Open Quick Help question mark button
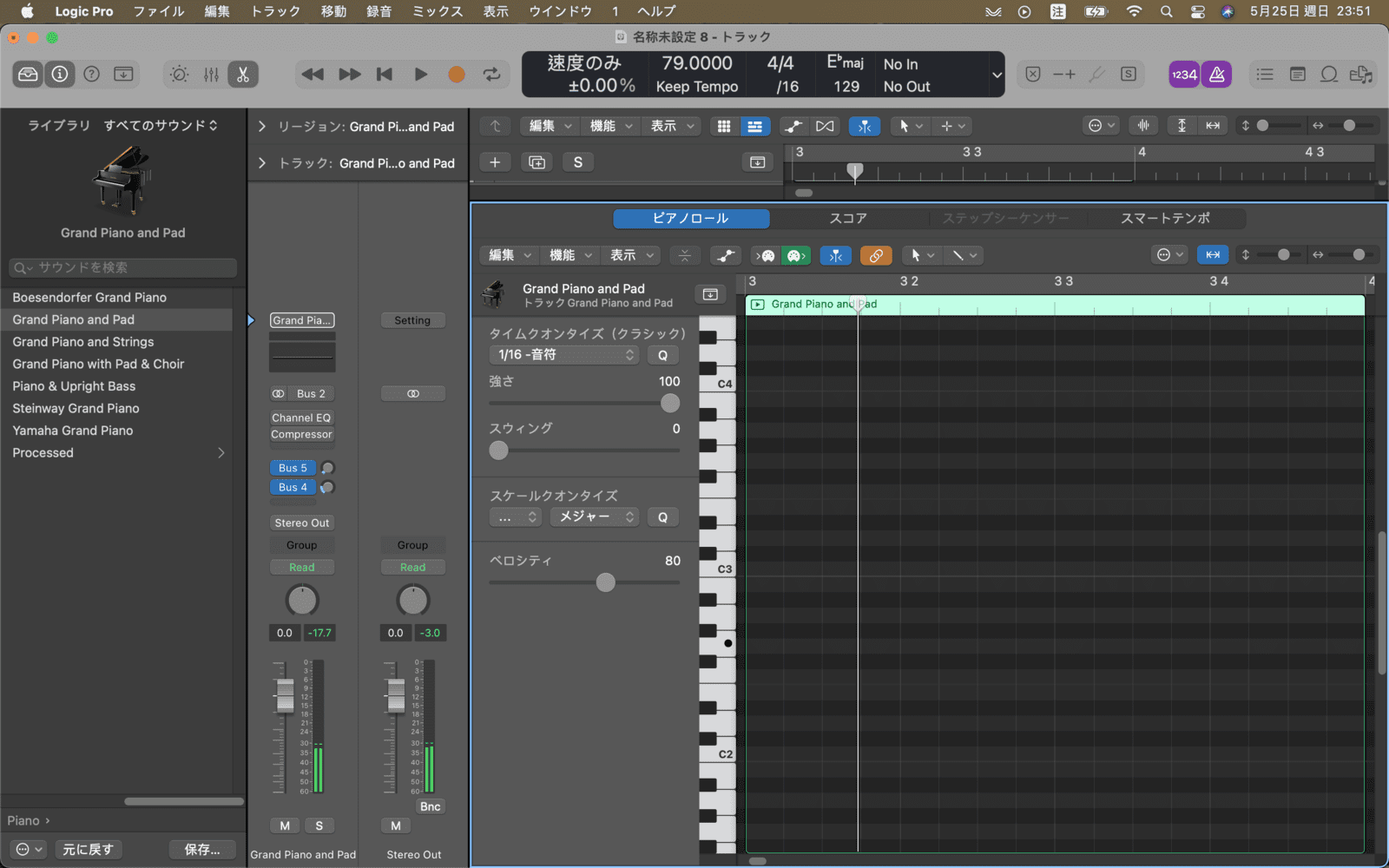The image size is (1389, 868). pos(91,75)
